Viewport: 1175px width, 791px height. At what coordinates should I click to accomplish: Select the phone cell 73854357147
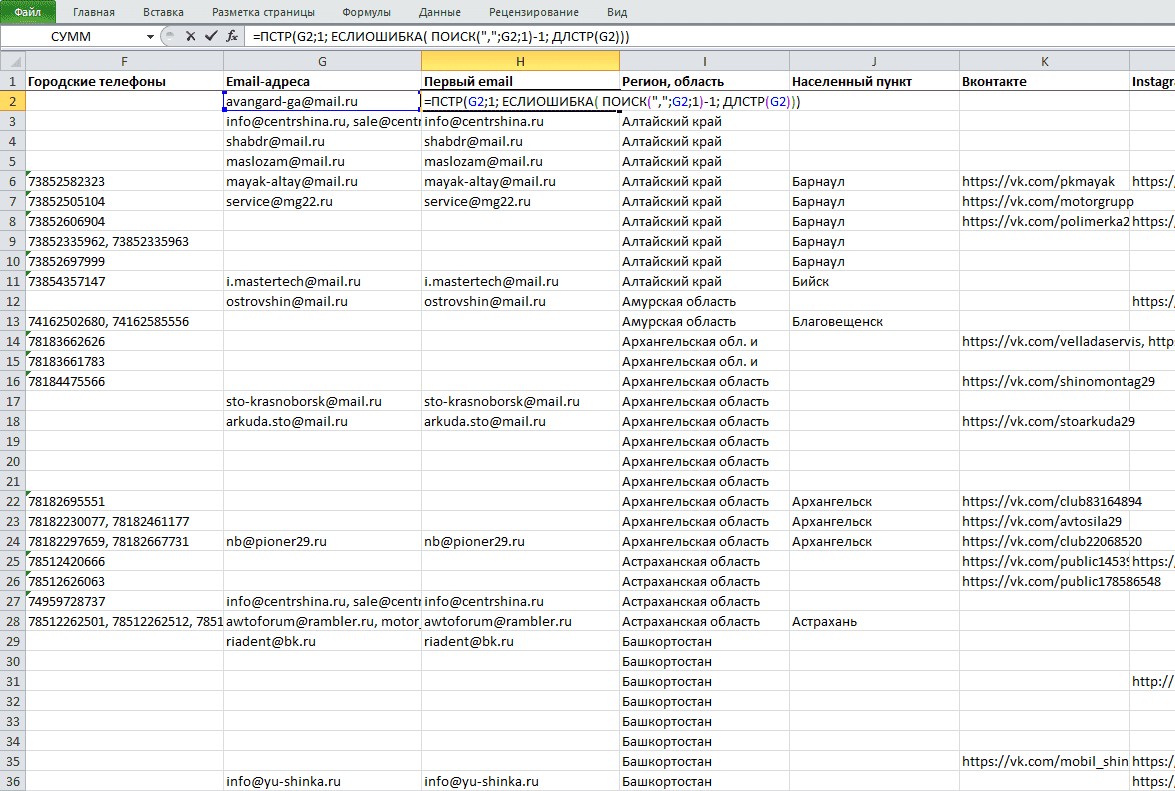pos(124,281)
